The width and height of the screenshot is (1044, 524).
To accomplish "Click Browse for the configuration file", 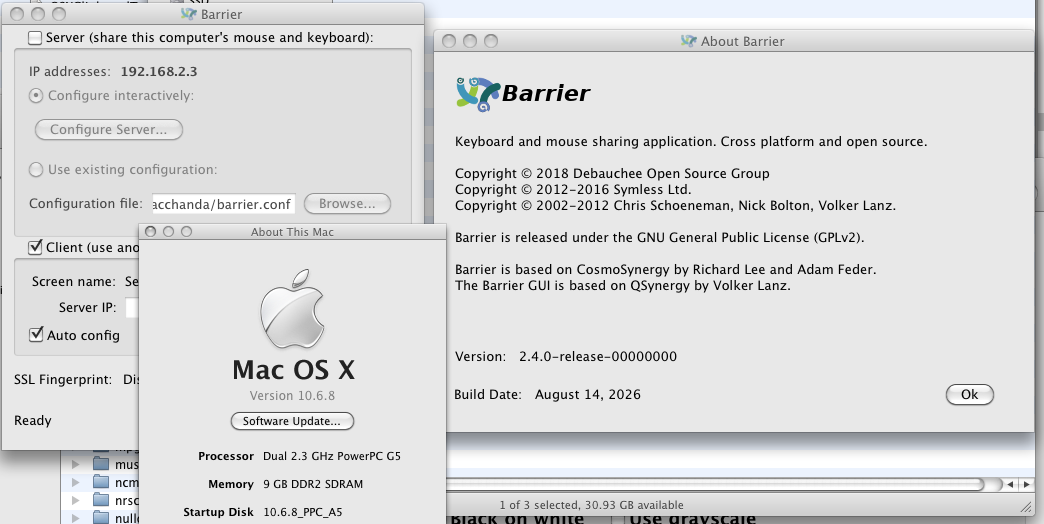I will coord(347,204).
